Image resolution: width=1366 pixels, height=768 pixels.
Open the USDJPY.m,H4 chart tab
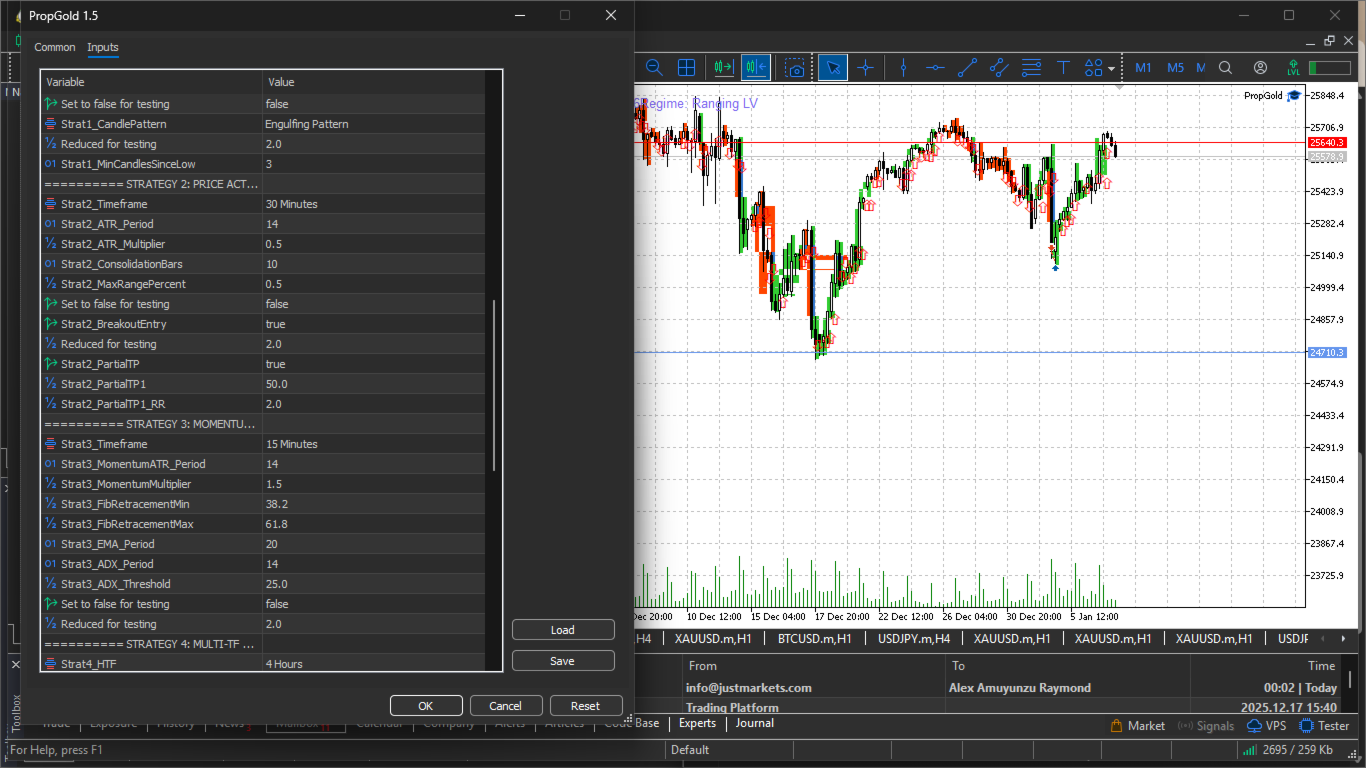click(914, 638)
